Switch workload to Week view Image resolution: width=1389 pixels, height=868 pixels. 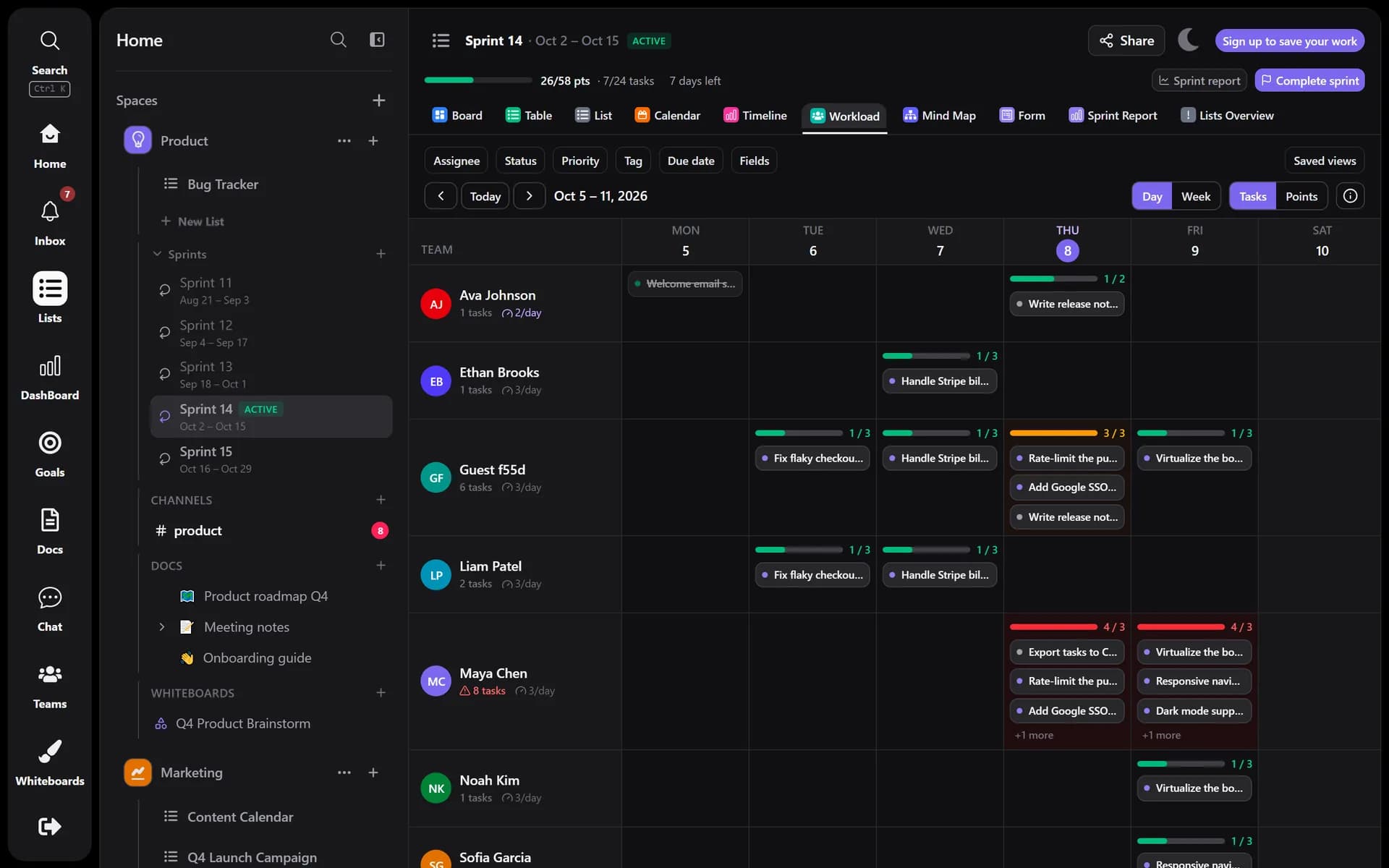(x=1196, y=196)
